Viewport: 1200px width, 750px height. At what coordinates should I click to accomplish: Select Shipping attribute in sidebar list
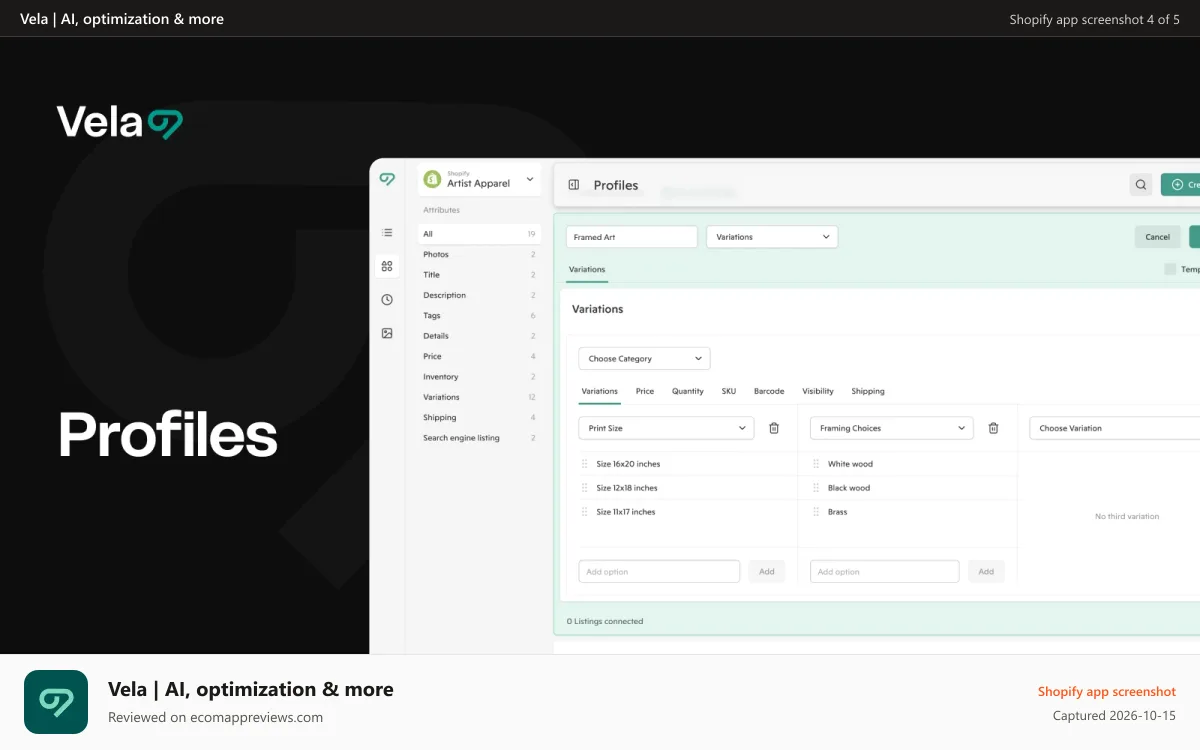479,417
